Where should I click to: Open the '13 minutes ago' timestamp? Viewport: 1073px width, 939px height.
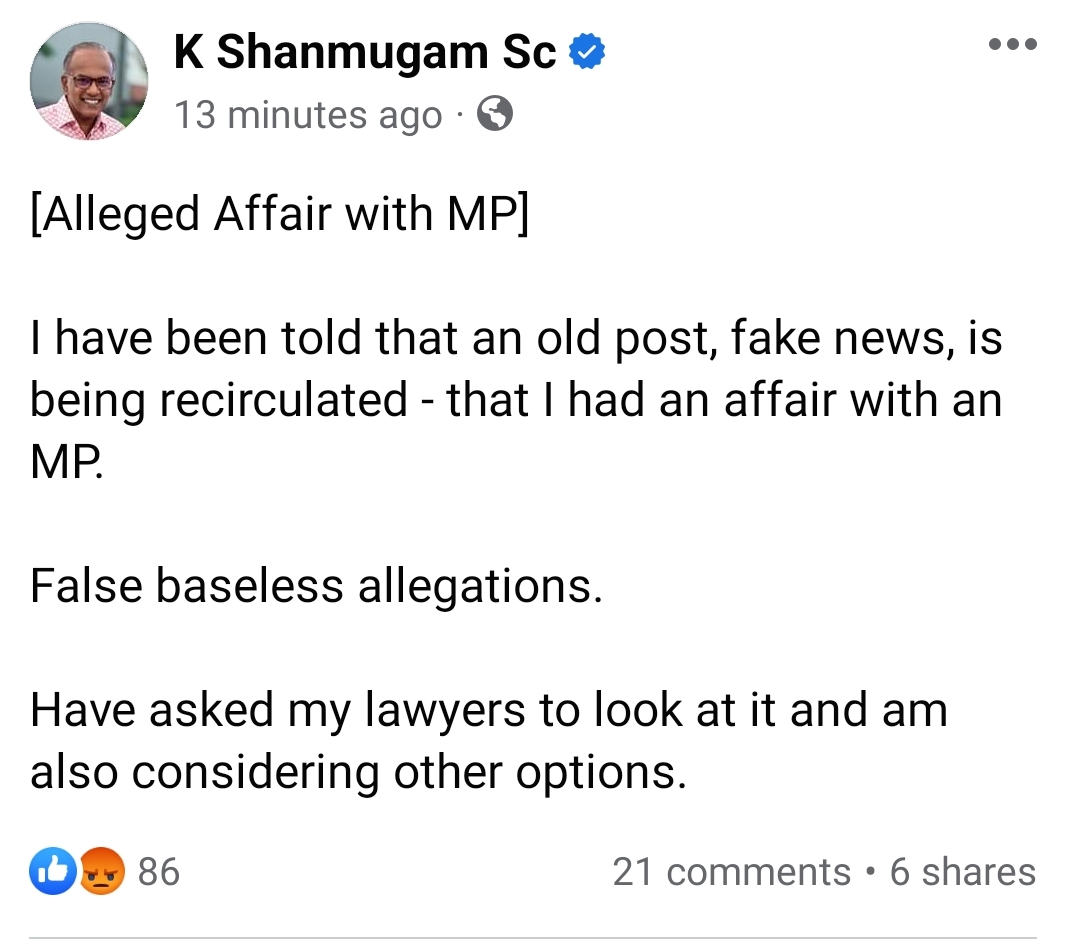(308, 116)
